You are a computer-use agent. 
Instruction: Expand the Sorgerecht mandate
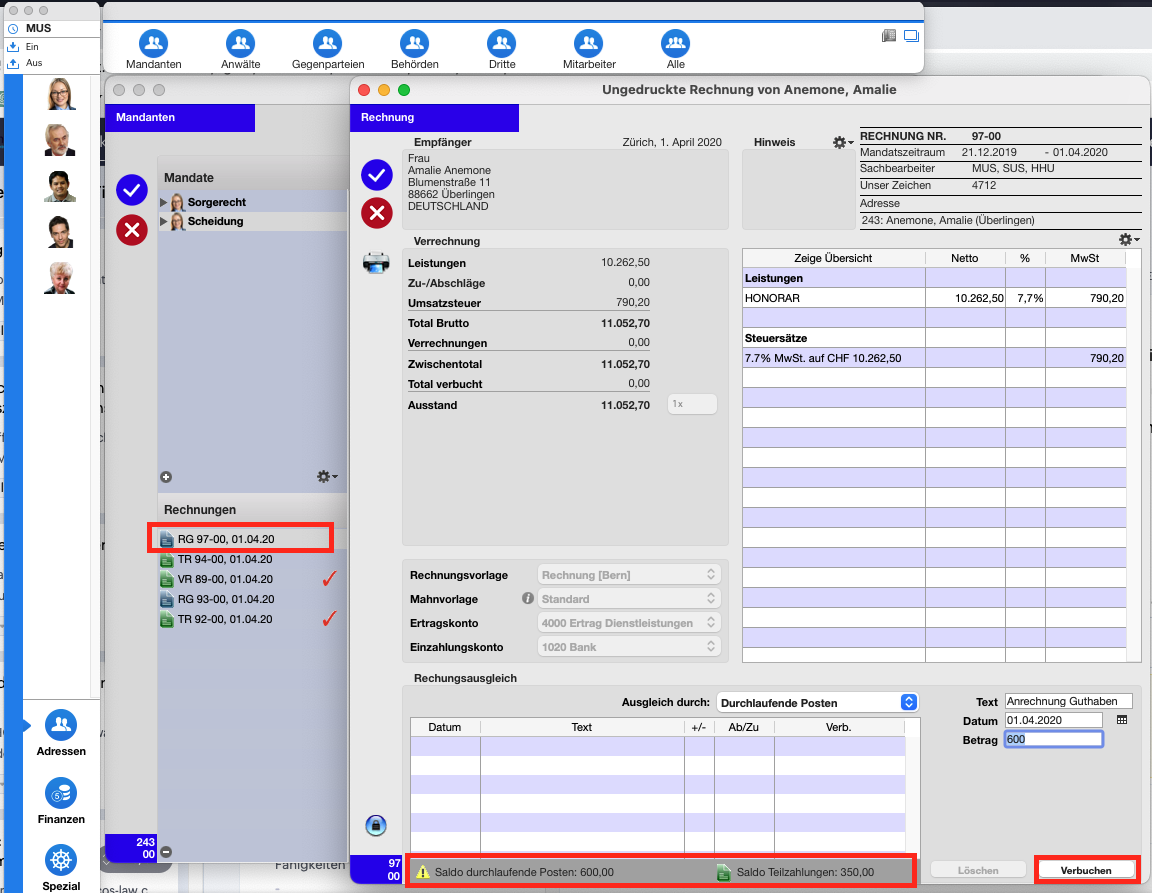[163, 202]
